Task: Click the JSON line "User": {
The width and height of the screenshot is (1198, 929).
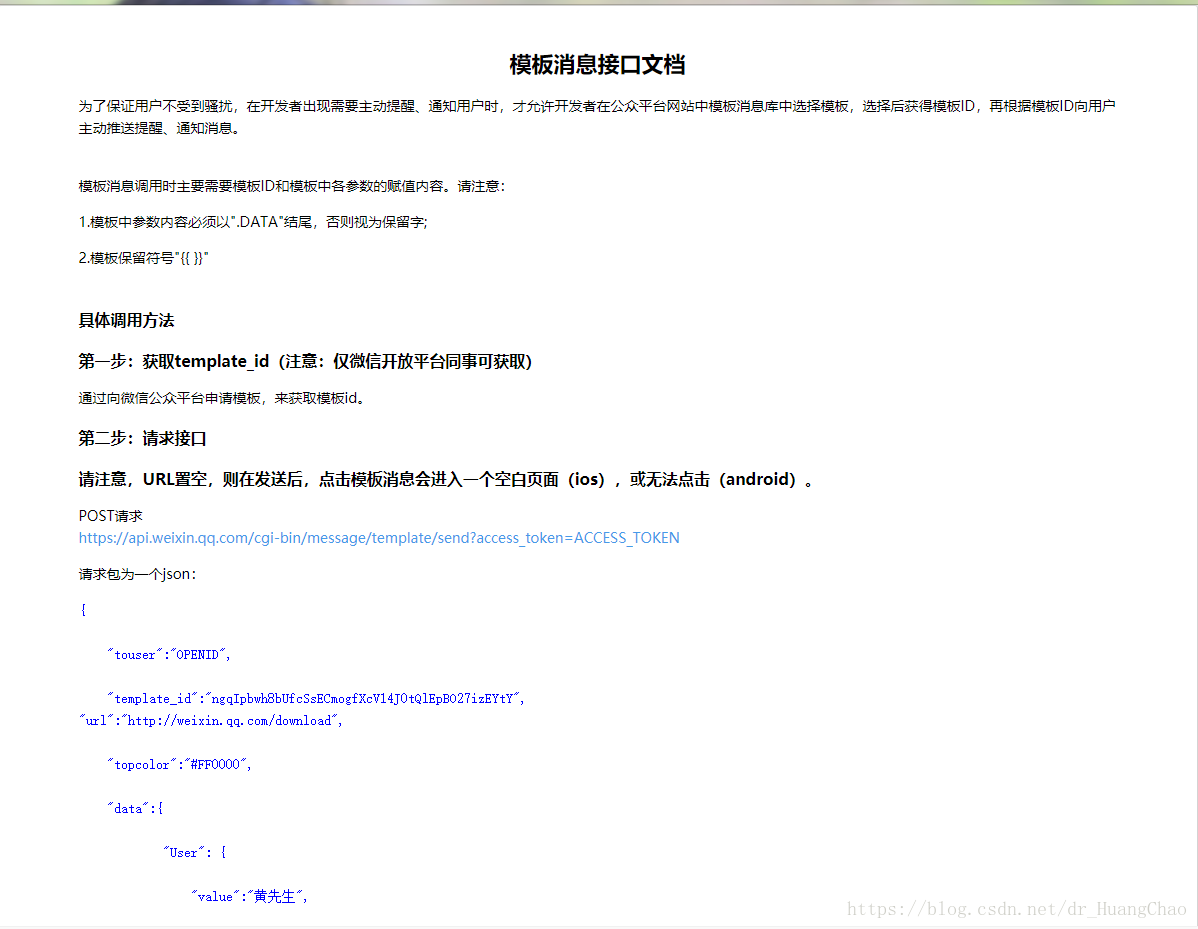Action: point(195,852)
